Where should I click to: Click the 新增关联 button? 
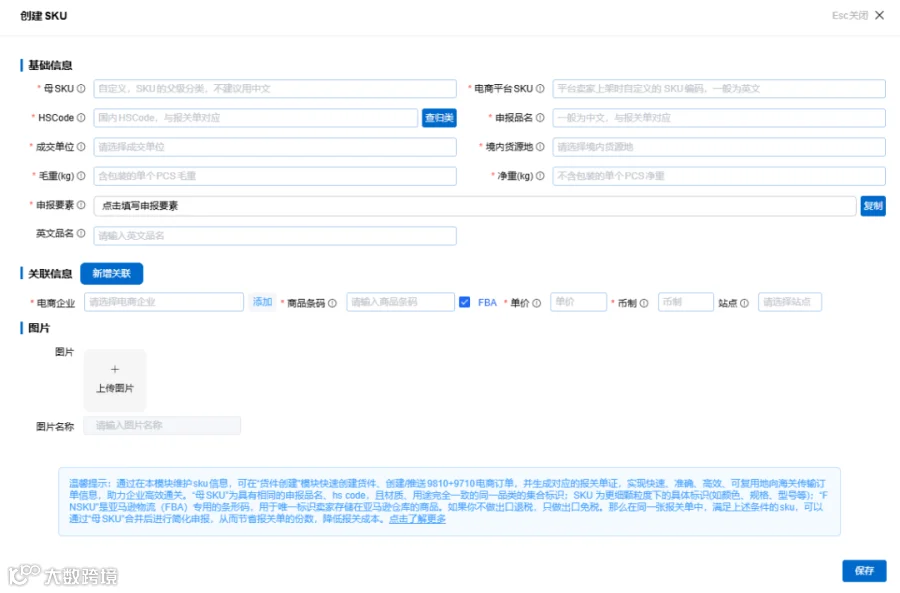[111, 273]
